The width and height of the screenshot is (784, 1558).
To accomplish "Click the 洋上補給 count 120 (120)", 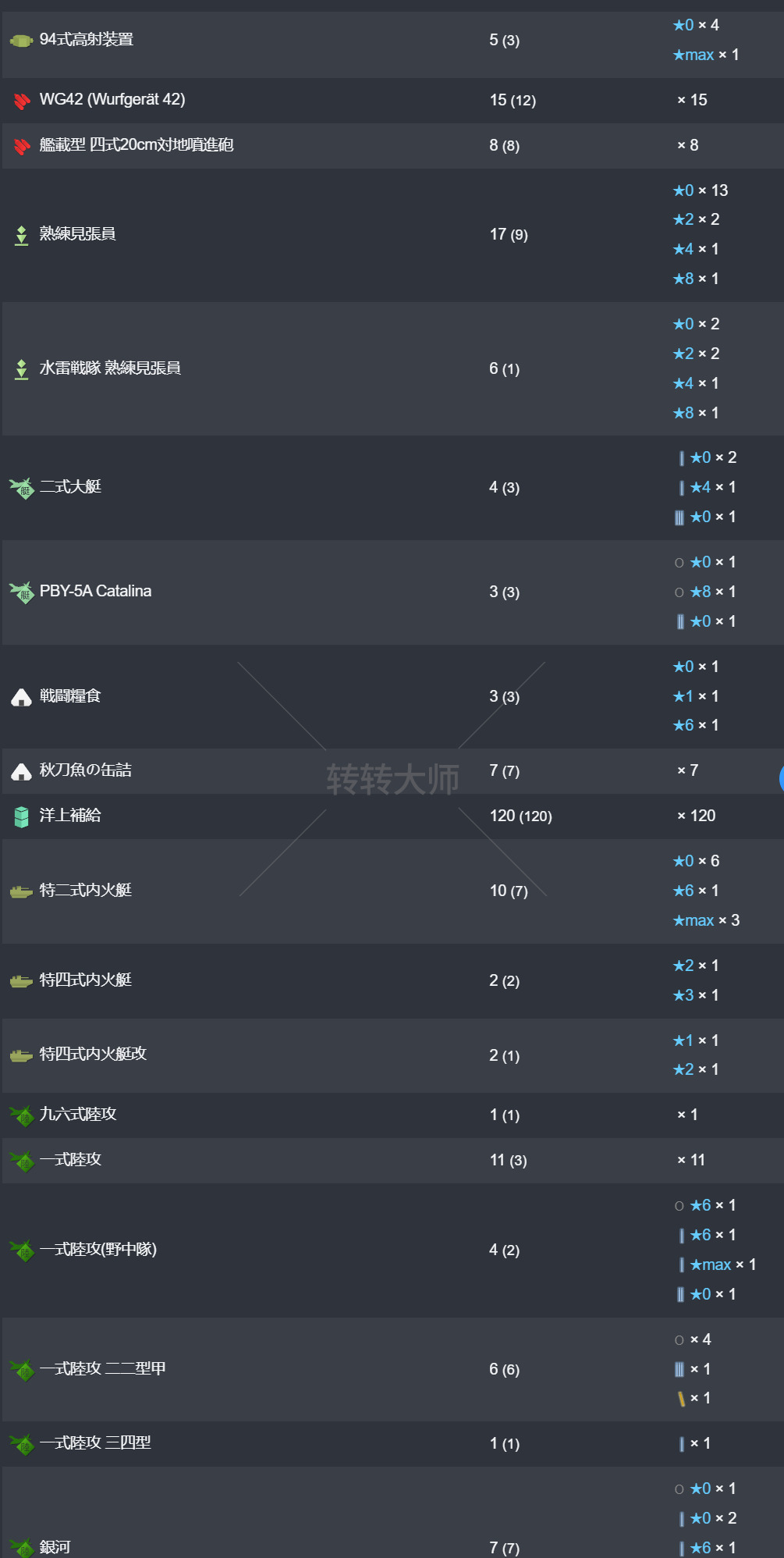I will pos(520,816).
